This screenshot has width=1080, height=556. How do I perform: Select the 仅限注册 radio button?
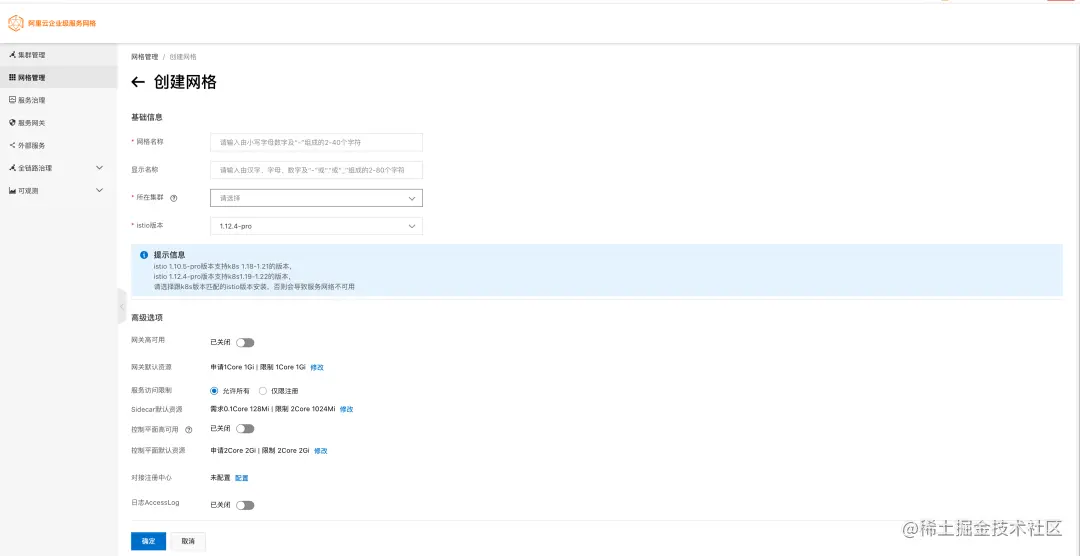[x=262, y=391]
